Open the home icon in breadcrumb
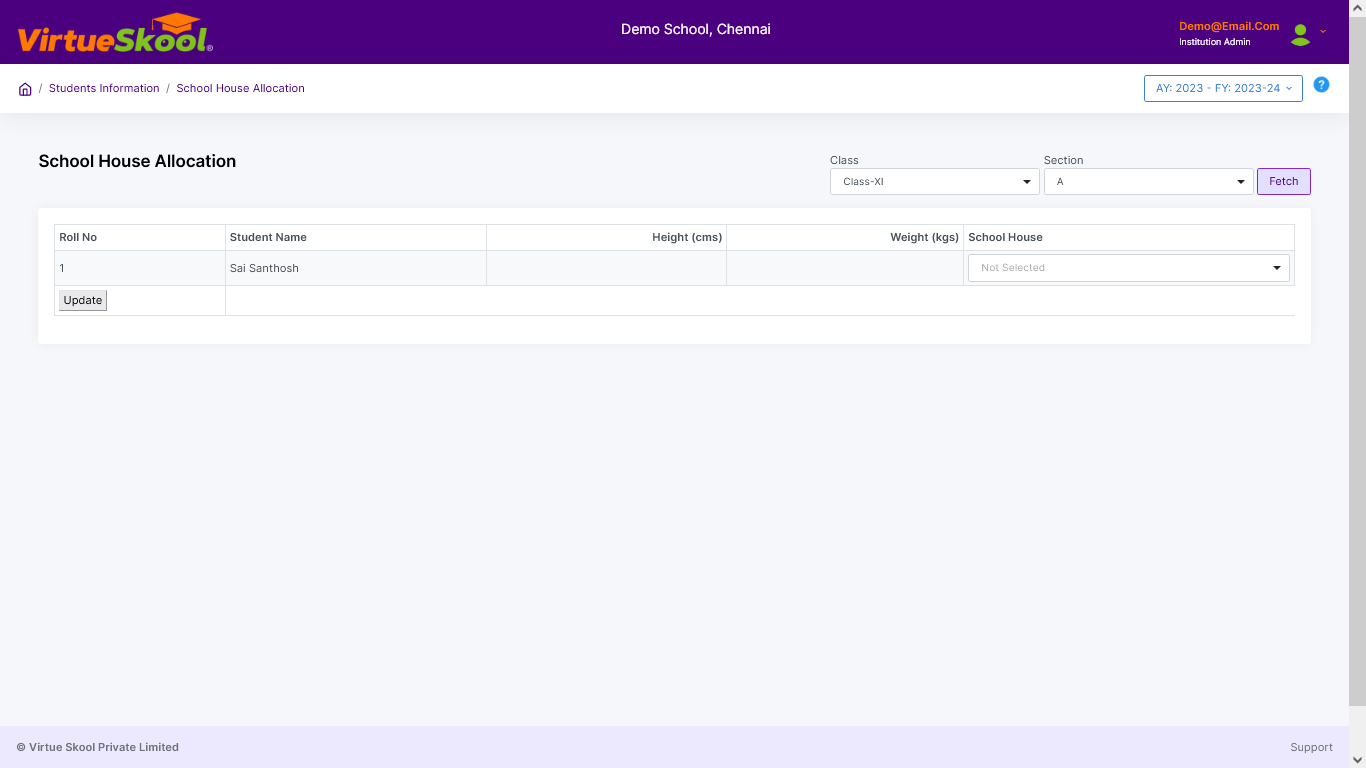The width and height of the screenshot is (1366, 768). (25, 89)
